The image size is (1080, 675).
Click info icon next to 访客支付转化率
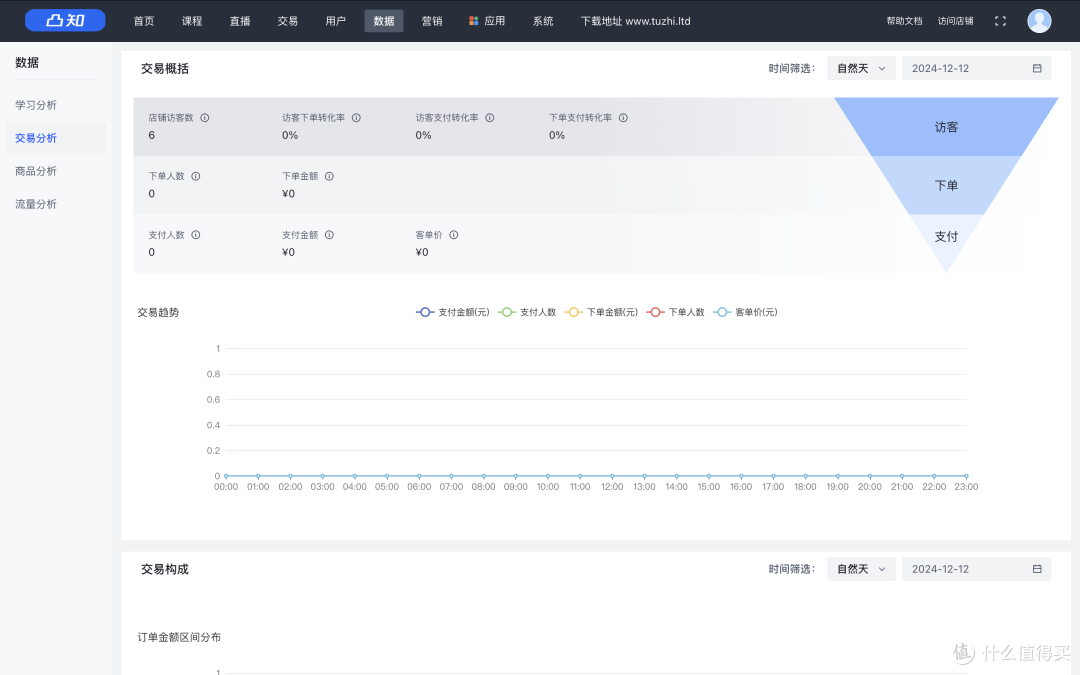pos(490,118)
